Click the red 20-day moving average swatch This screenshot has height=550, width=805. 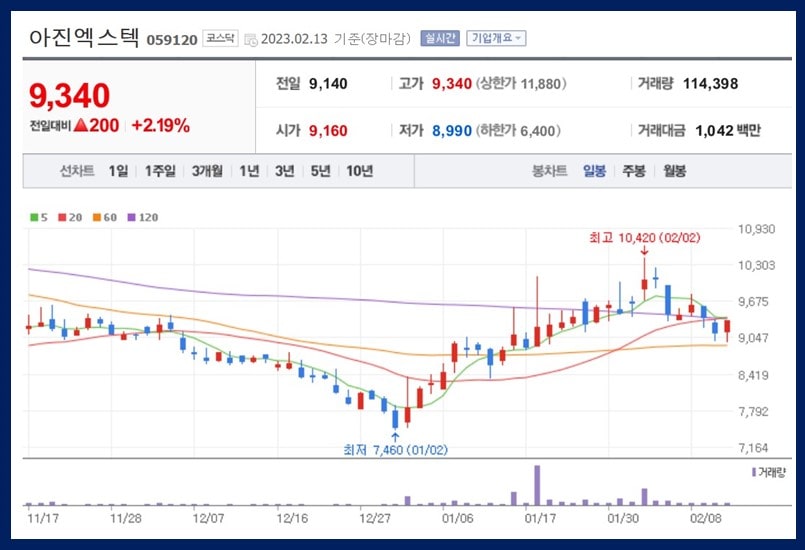coord(62,217)
